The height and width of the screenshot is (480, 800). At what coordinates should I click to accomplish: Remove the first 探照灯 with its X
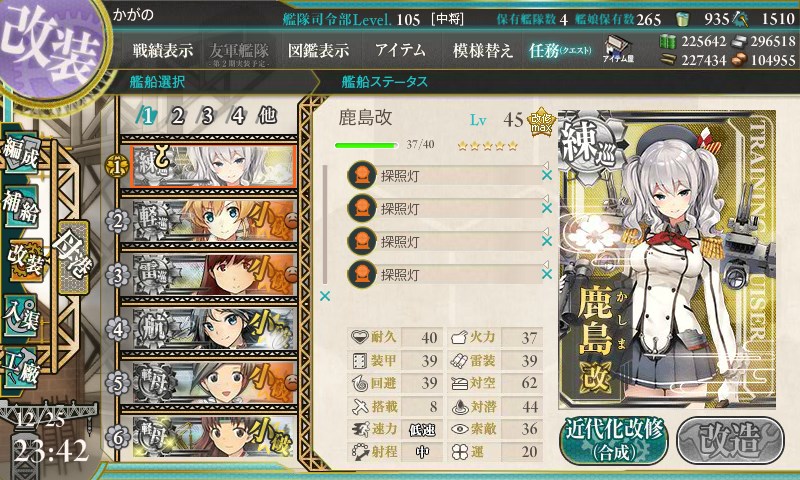pos(546,175)
